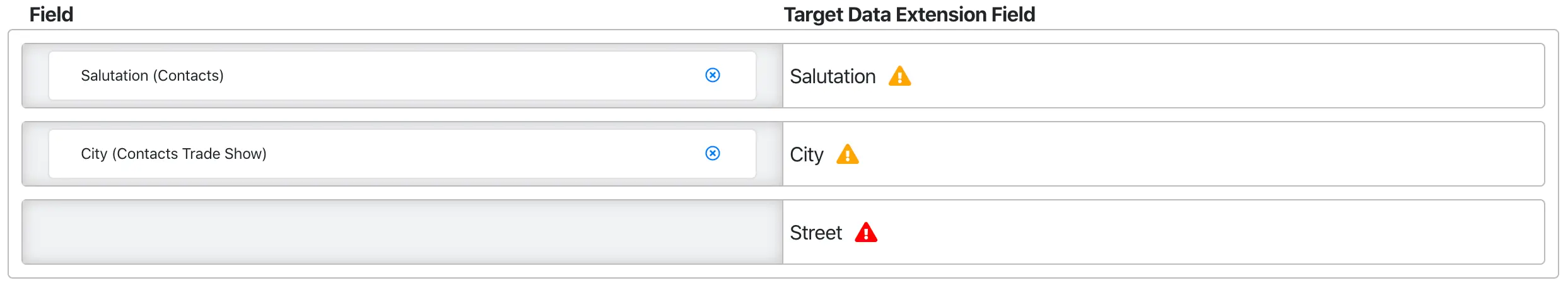
Task: Remove the Salutation (Contacts) field mapping
Action: 712,76
